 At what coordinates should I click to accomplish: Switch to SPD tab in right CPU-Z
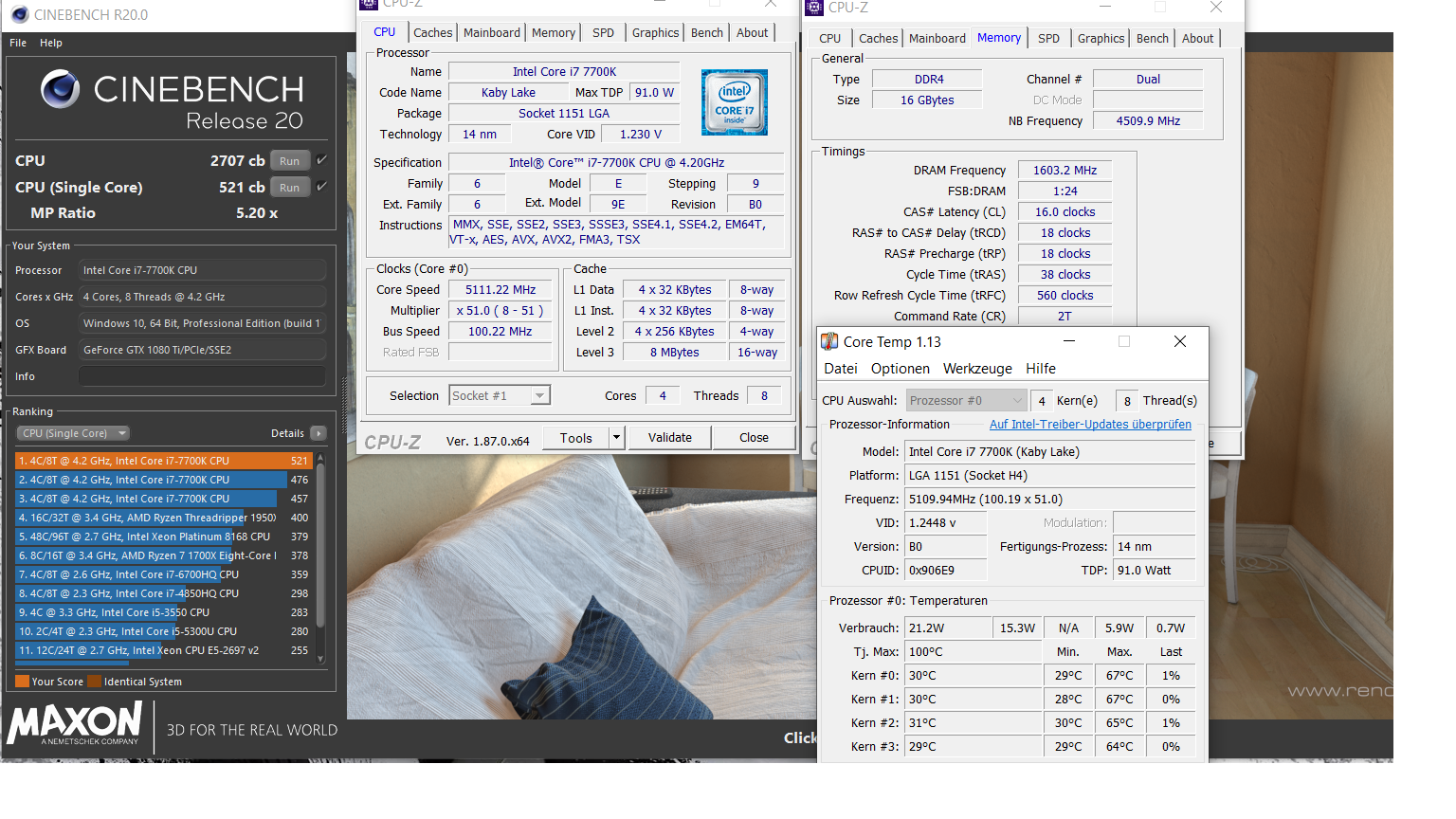(1048, 39)
